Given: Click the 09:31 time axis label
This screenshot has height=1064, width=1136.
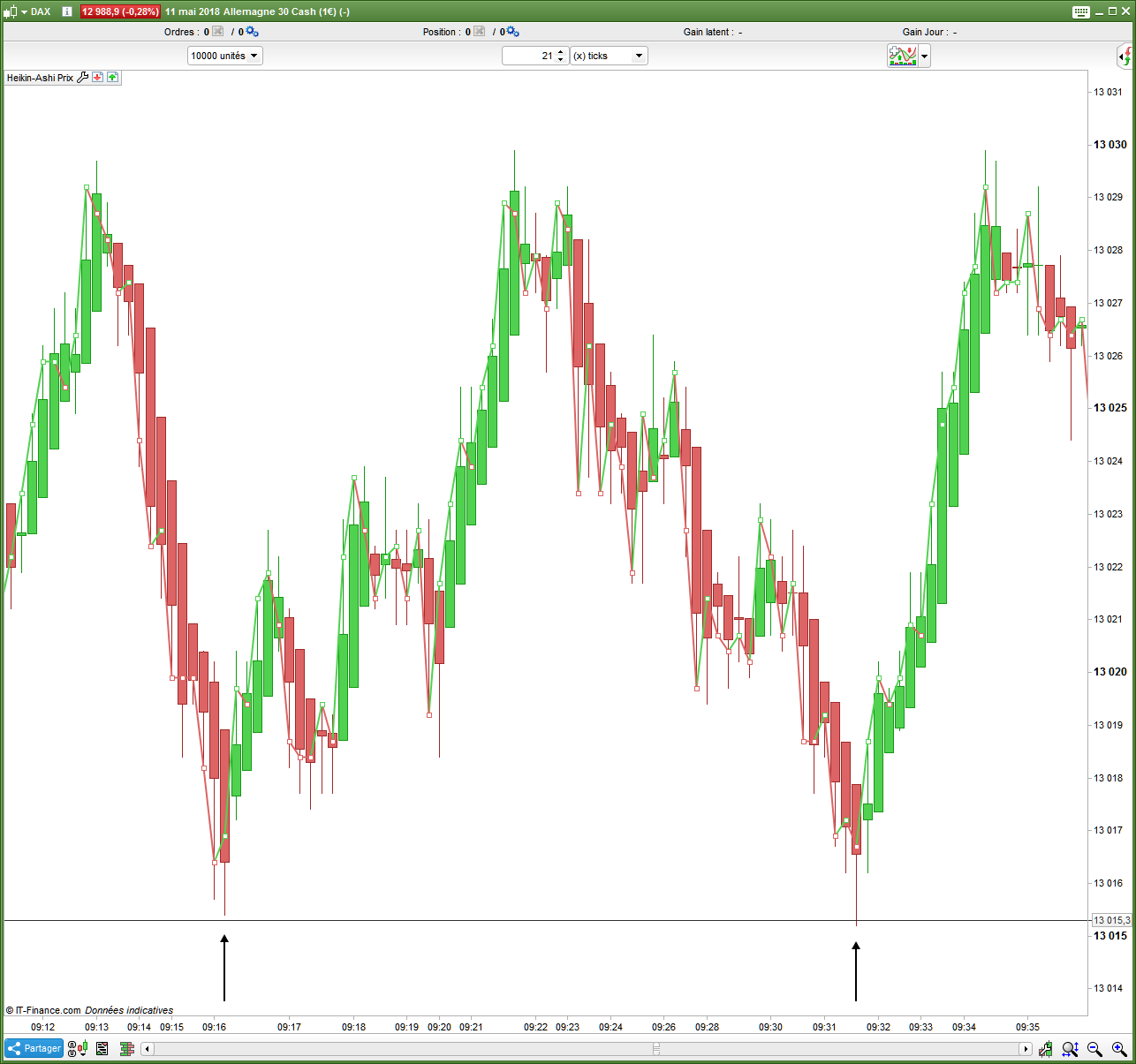Looking at the screenshot, I should pos(825,1027).
